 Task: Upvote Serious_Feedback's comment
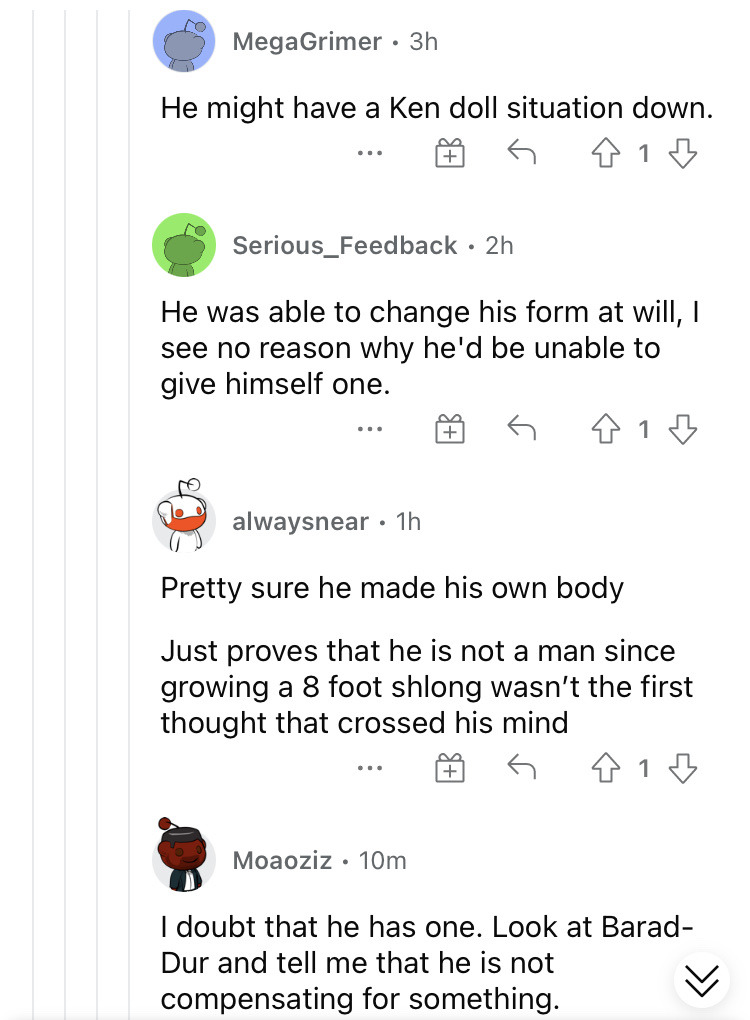[x=606, y=429]
